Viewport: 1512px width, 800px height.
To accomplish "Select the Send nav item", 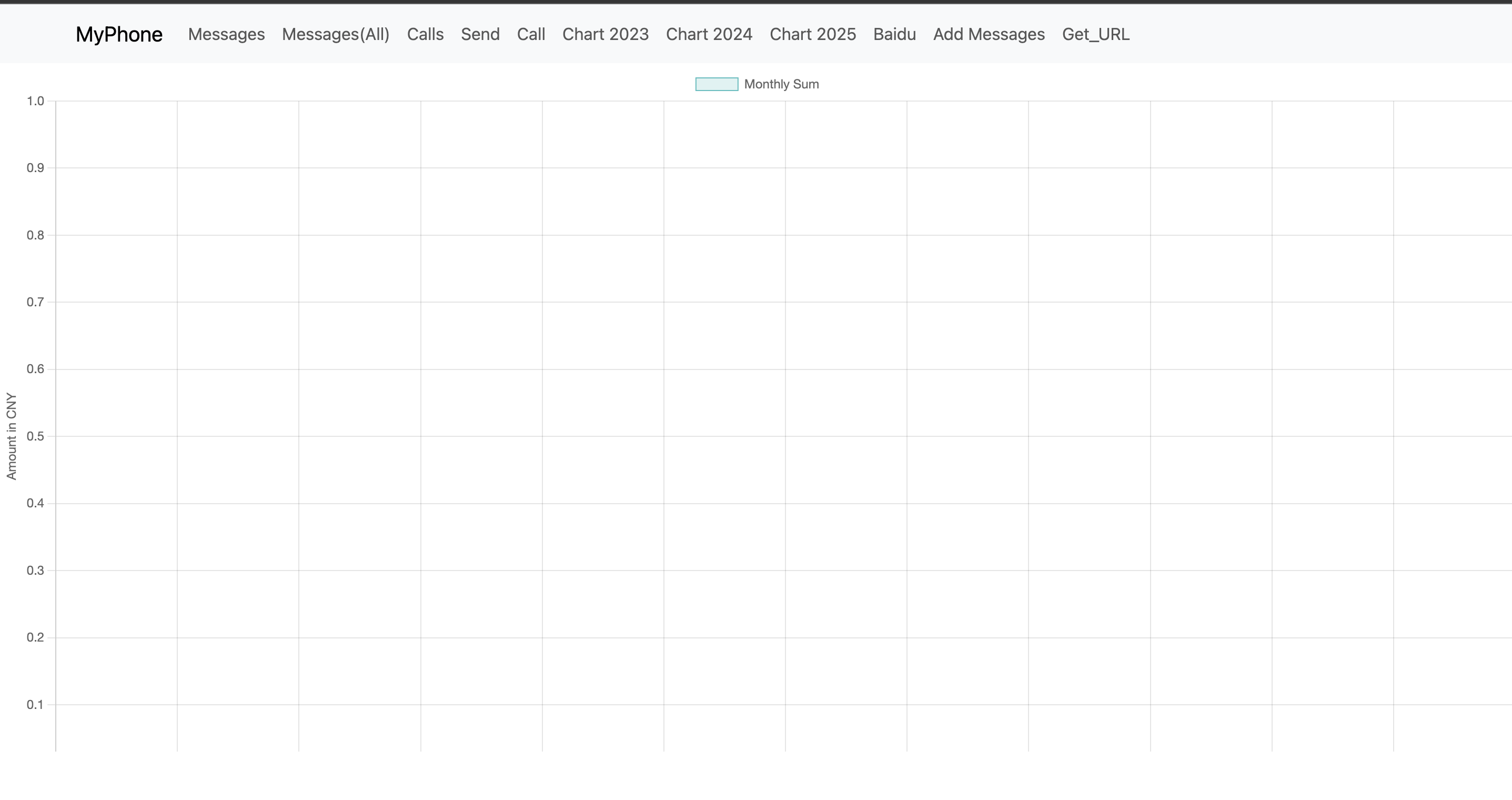I will pyautogui.click(x=480, y=34).
